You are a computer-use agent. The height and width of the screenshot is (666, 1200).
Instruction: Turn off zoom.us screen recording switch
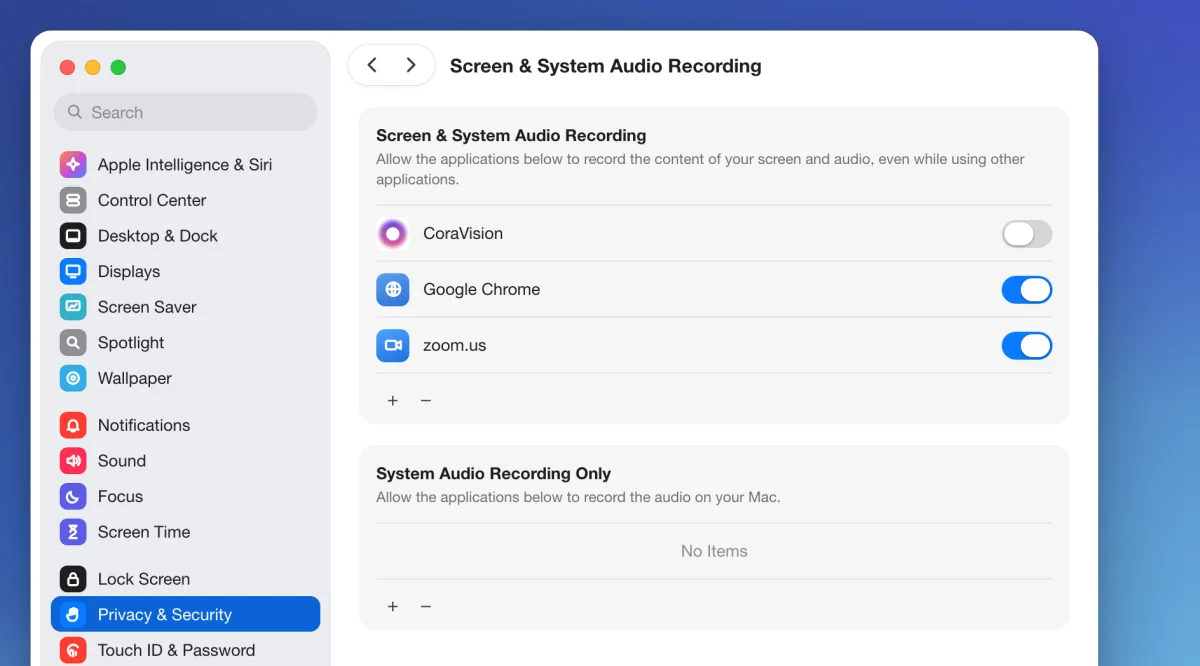[1027, 346]
